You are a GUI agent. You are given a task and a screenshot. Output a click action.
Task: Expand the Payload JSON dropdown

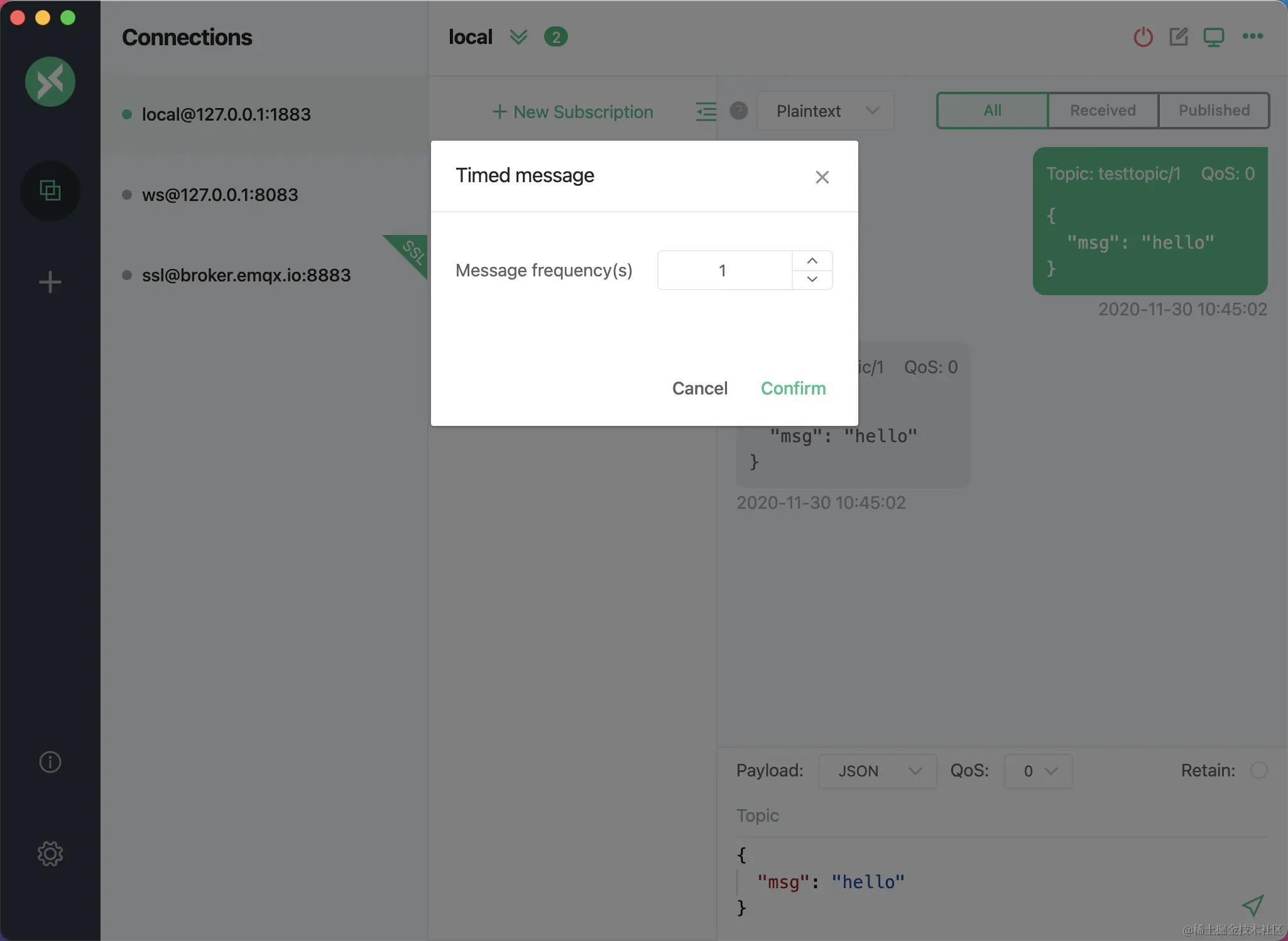(877, 771)
